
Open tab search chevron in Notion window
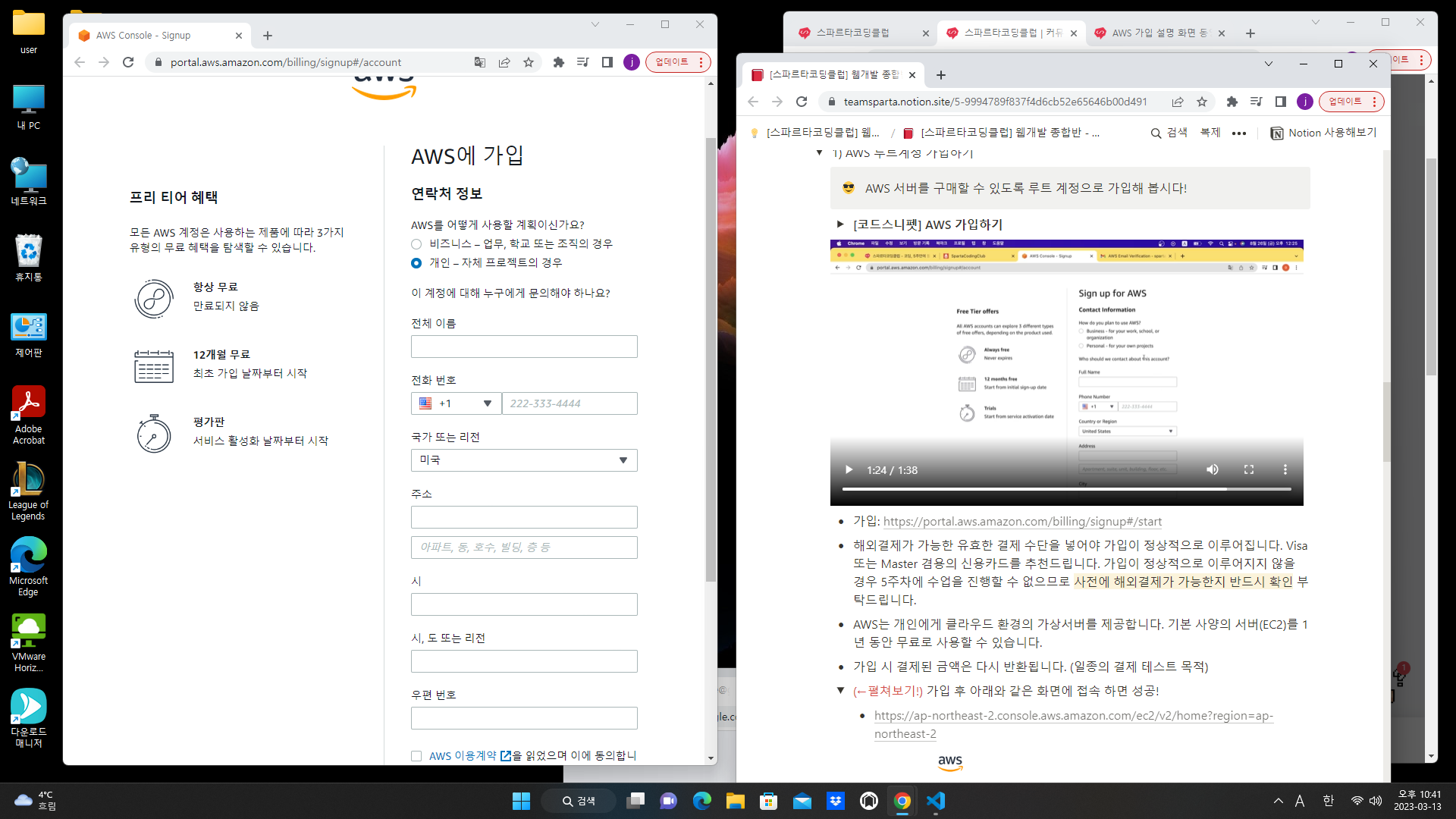pos(1269,64)
